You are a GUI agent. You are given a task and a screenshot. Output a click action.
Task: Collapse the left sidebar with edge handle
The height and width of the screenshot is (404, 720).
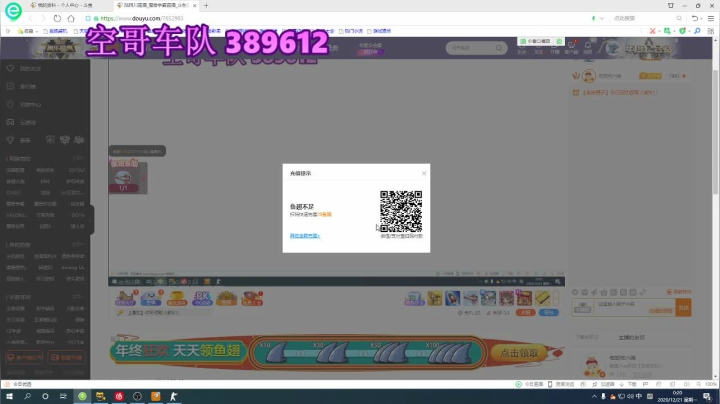click(92, 219)
